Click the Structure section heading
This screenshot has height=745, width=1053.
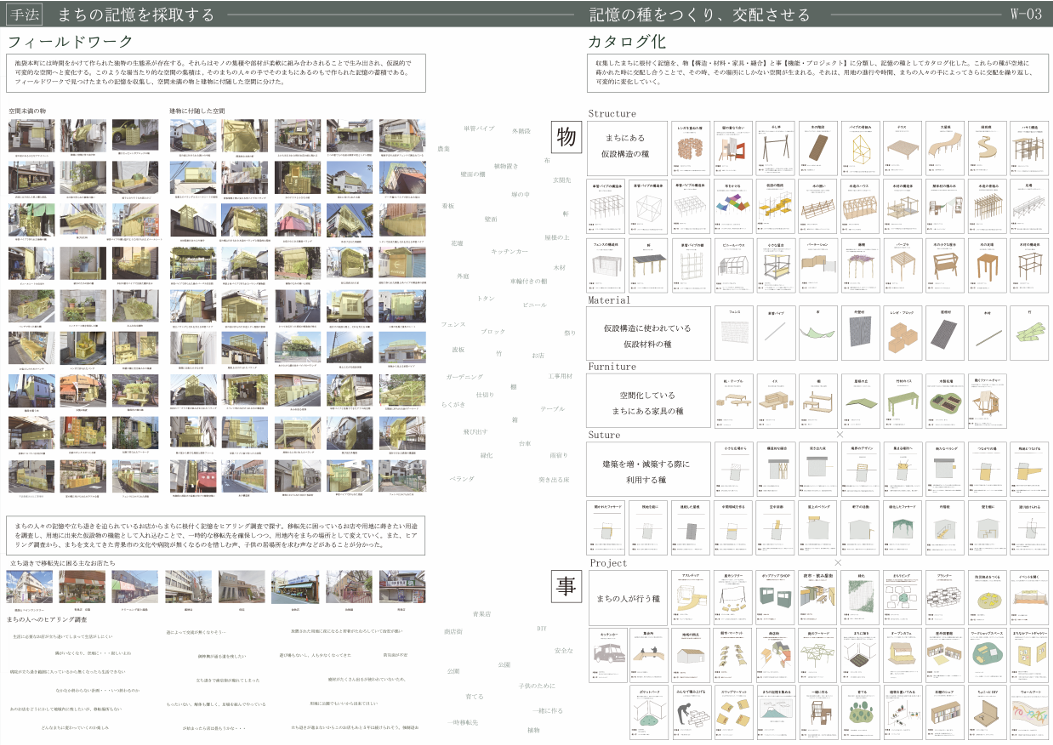coord(625,114)
